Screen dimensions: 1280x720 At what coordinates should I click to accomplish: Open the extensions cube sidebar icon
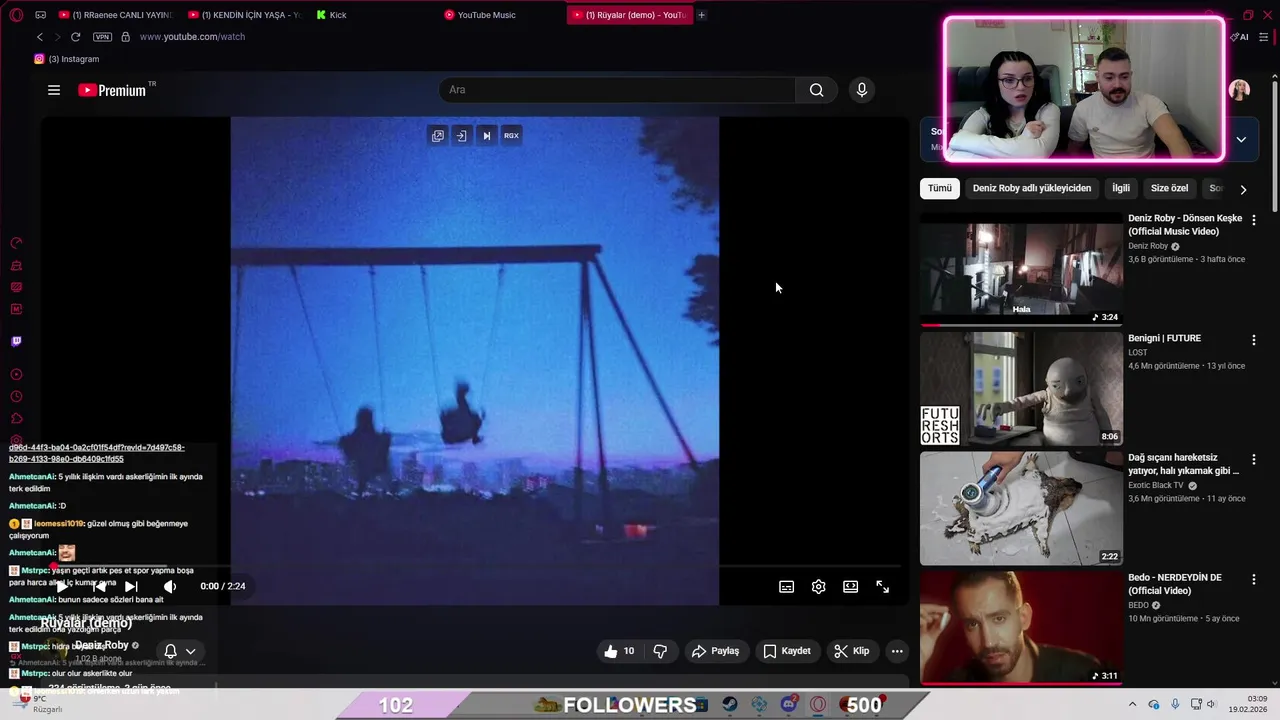click(x=16, y=418)
